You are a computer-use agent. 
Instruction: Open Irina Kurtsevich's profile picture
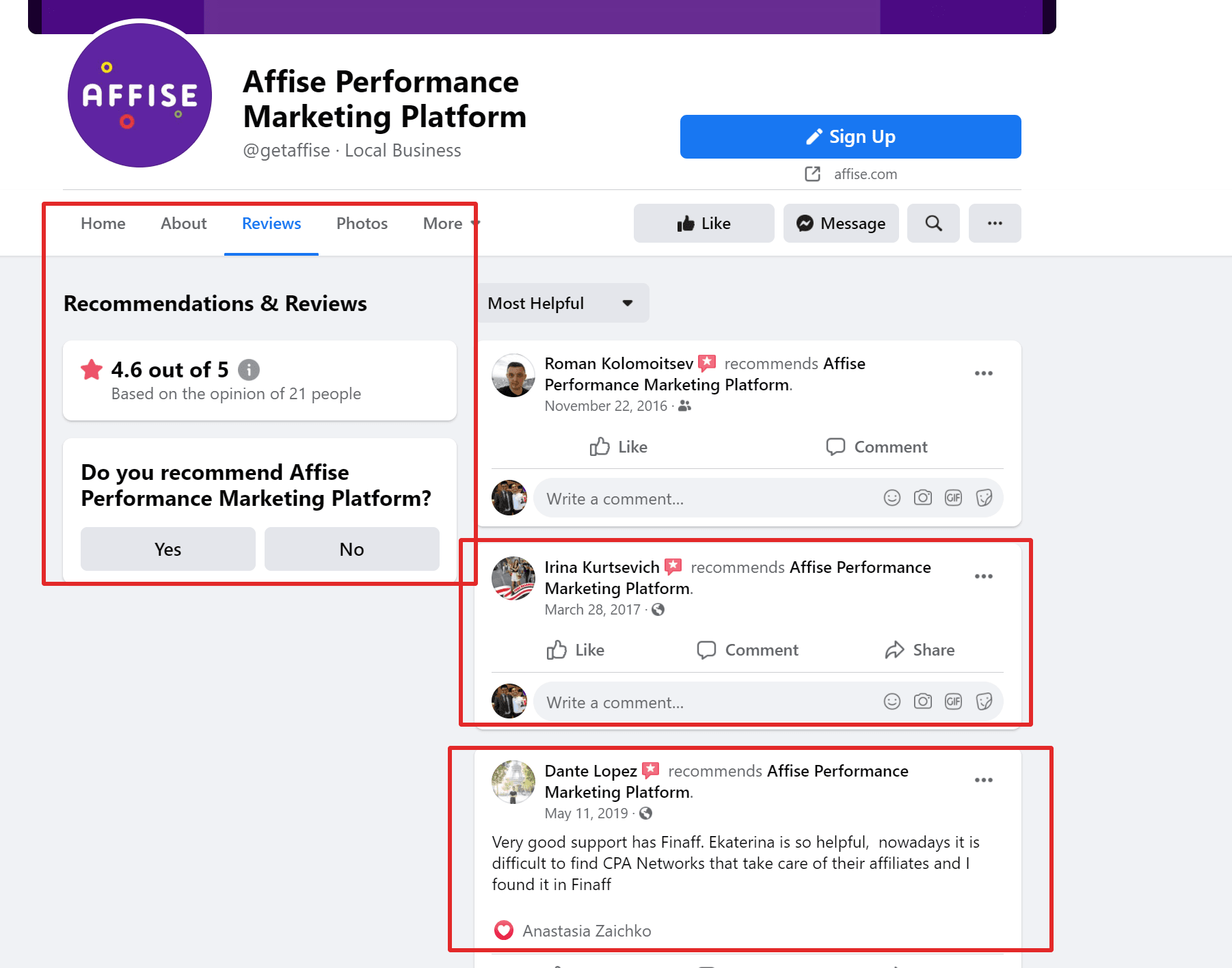tap(513, 578)
